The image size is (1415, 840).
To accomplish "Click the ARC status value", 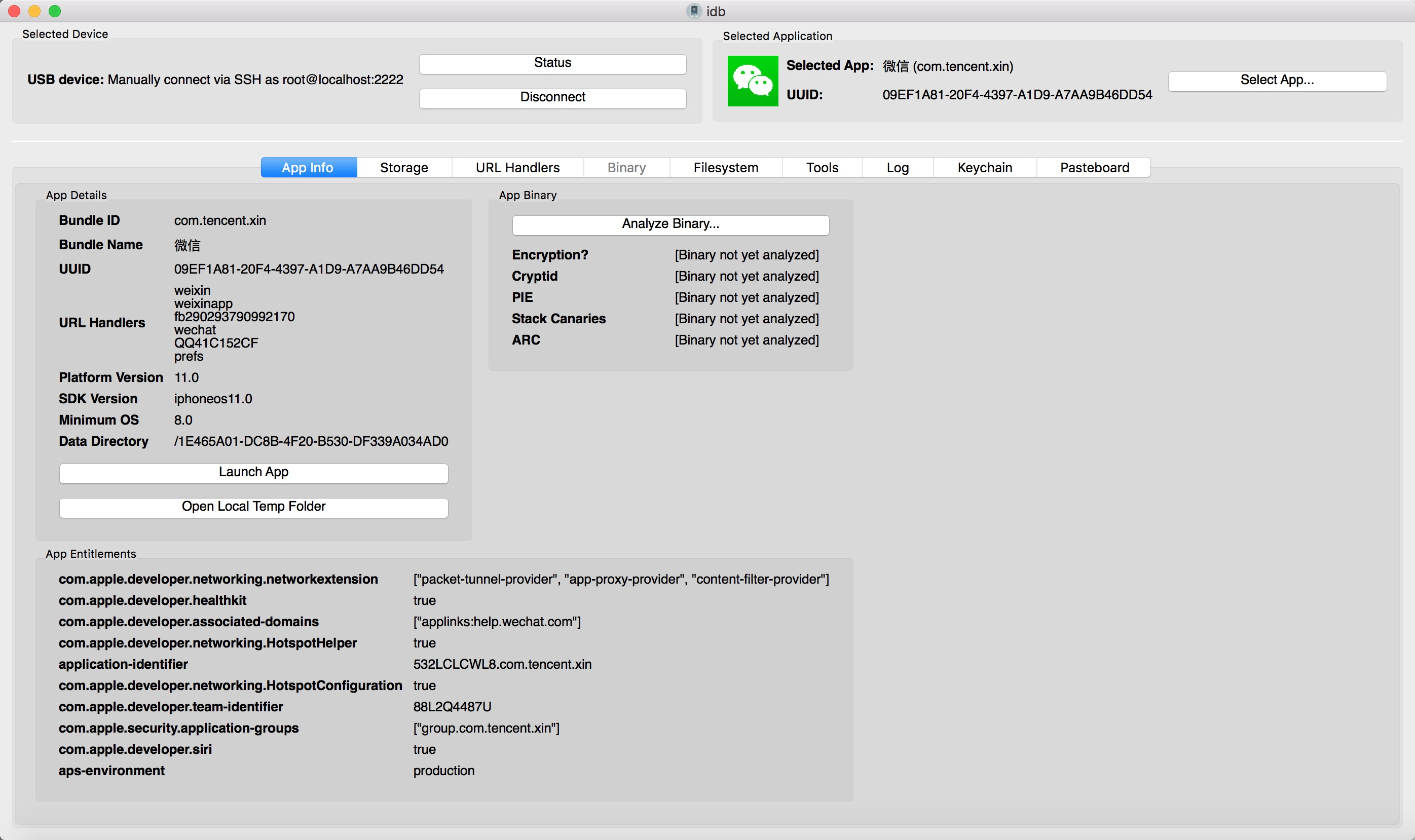I will pos(747,340).
